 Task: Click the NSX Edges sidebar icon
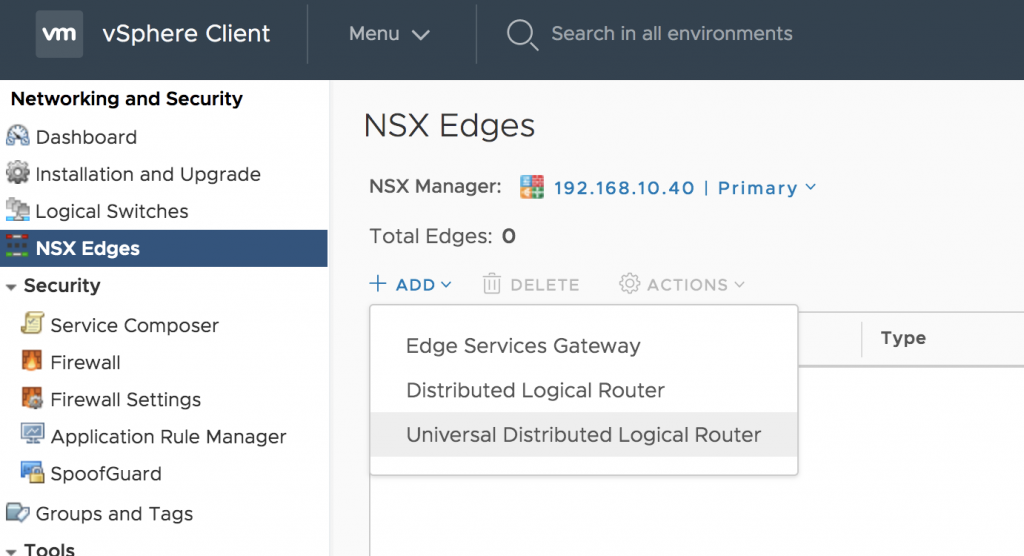[x=17, y=247]
